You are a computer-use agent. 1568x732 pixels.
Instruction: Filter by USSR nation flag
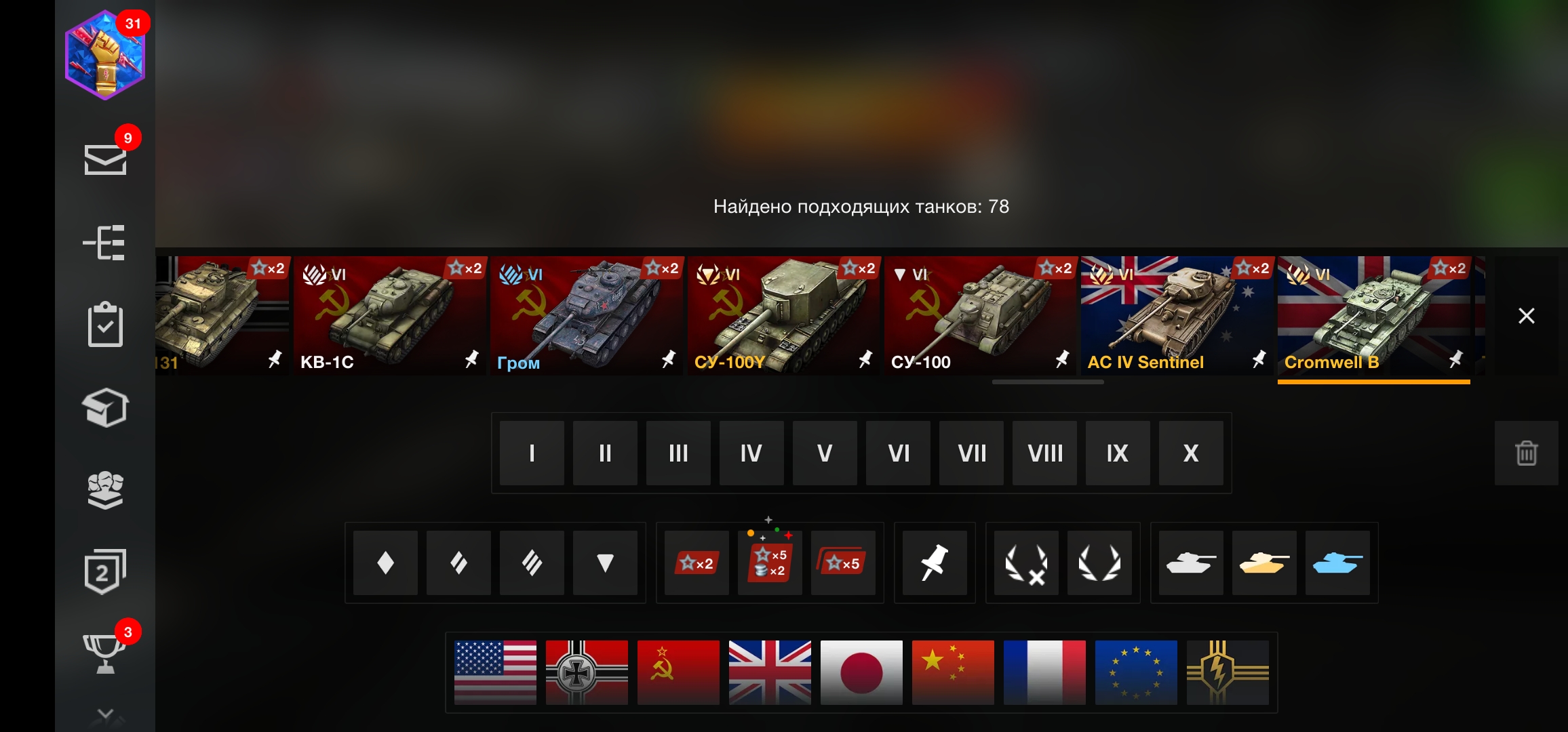click(678, 672)
